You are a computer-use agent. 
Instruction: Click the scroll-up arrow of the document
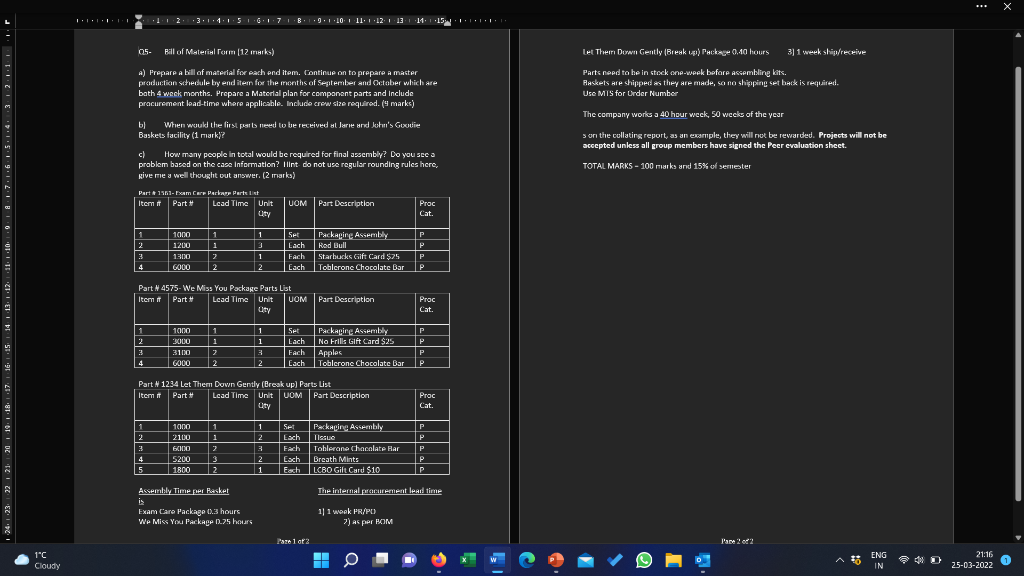[1017, 34]
